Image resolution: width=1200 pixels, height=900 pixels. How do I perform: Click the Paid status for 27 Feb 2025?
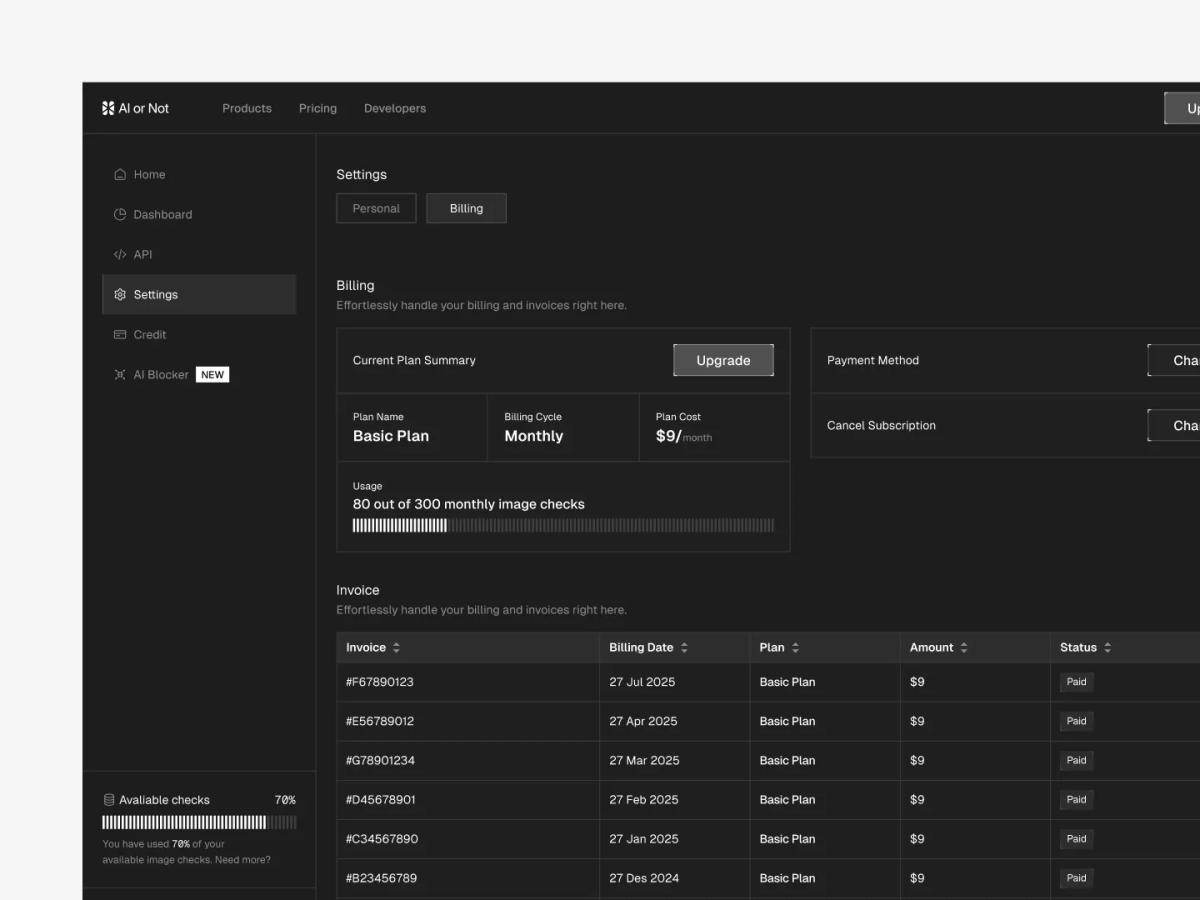click(1076, 800)
